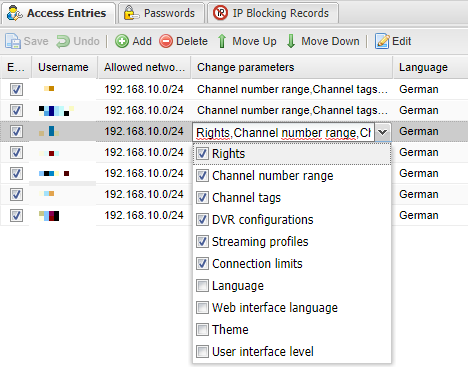Click the Undo arrow icon
Screen dimensions: 468x392
(x=63, y=41)
